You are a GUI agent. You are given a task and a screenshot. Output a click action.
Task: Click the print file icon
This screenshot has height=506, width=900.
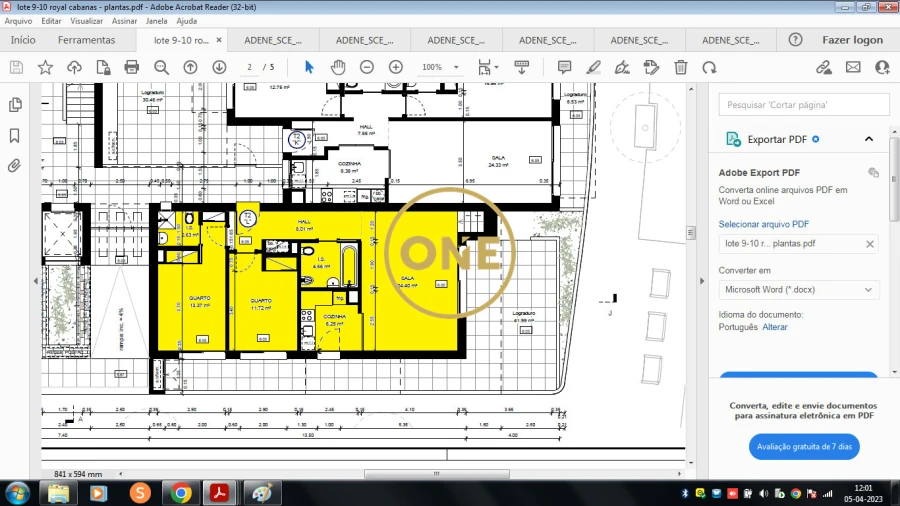[x=131, y=67]
